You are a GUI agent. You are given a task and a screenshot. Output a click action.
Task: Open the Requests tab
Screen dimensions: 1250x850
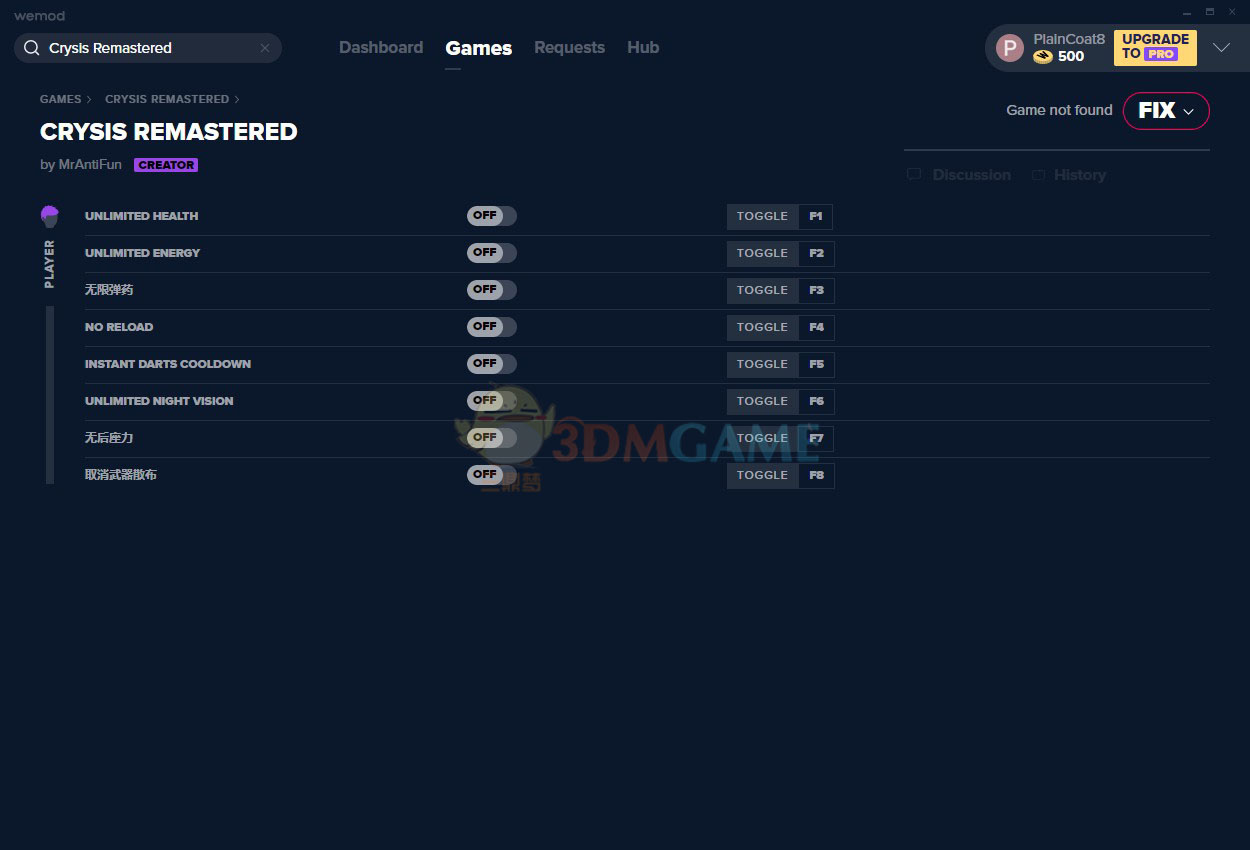pyautogui.click(x=569, y=48)
